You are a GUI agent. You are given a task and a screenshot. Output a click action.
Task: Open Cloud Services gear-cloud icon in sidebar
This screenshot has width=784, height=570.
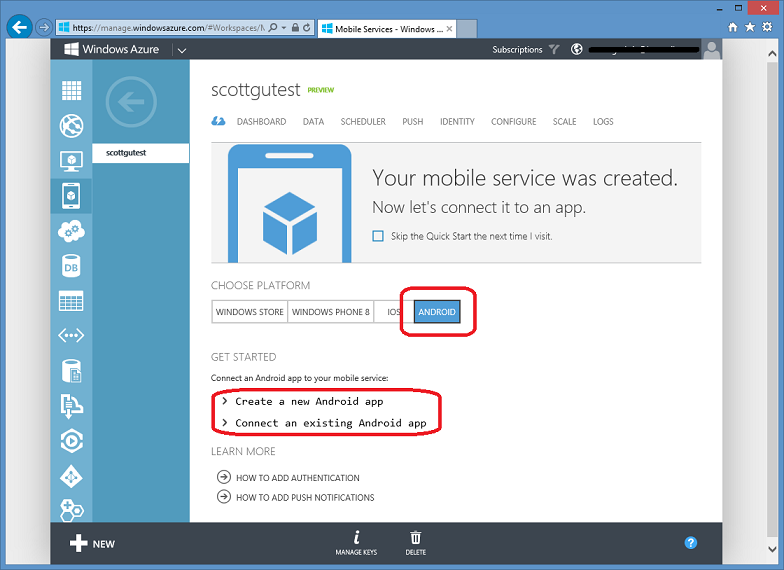71,231
